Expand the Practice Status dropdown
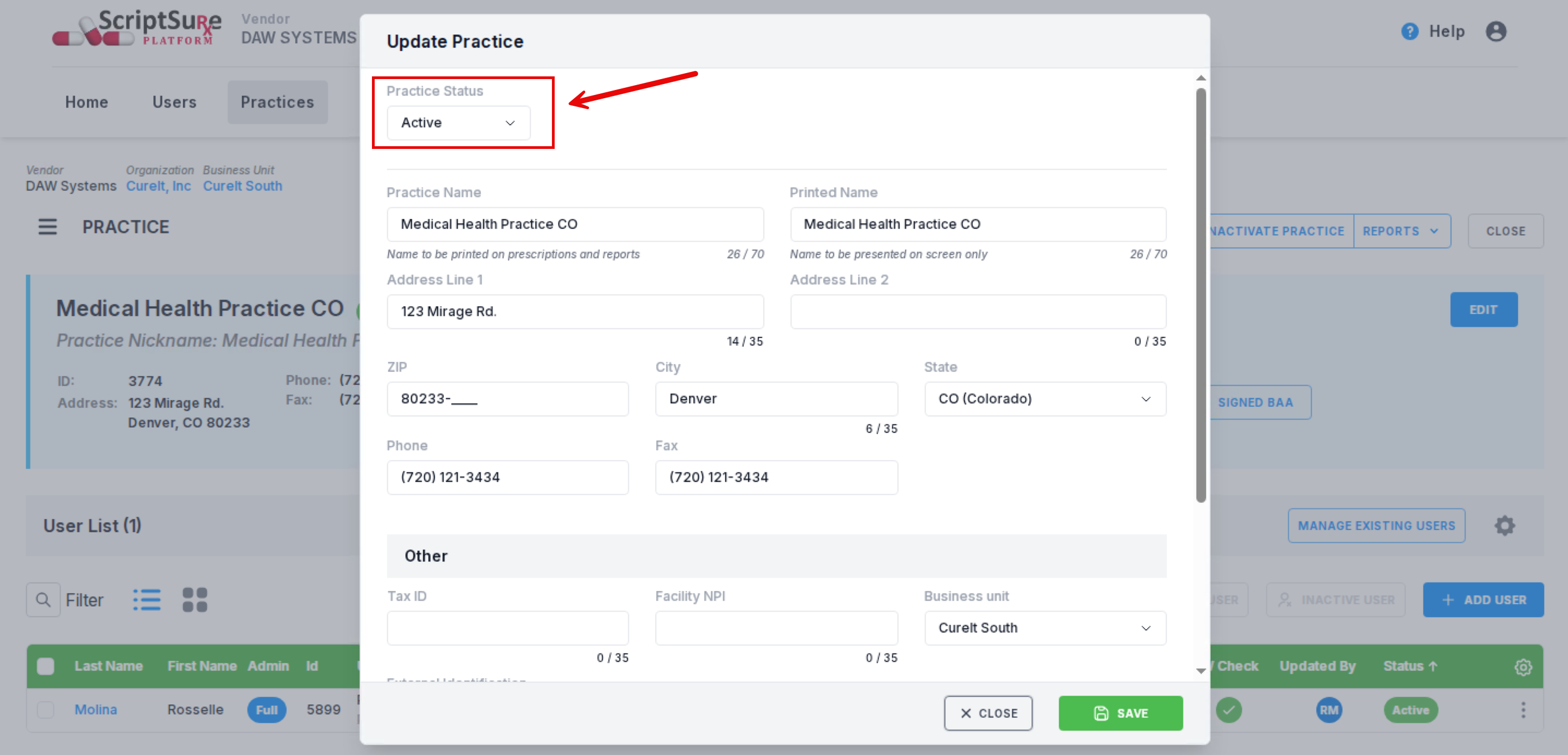The height and width of the screenshot is (755, 1568). pyautogui.click(x=458, y=123)
